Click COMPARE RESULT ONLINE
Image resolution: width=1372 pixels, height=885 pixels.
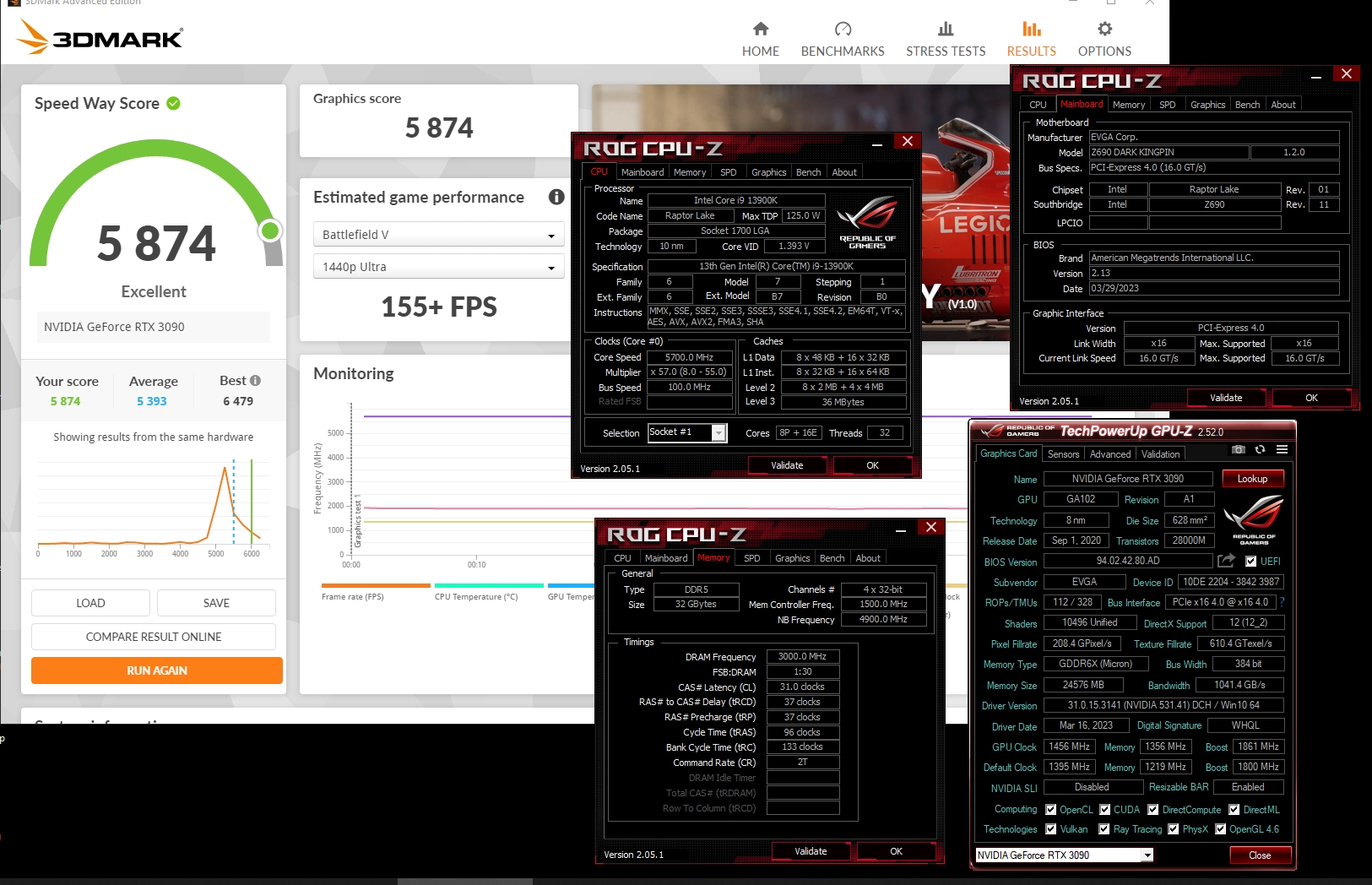click(x=154, y=637)
